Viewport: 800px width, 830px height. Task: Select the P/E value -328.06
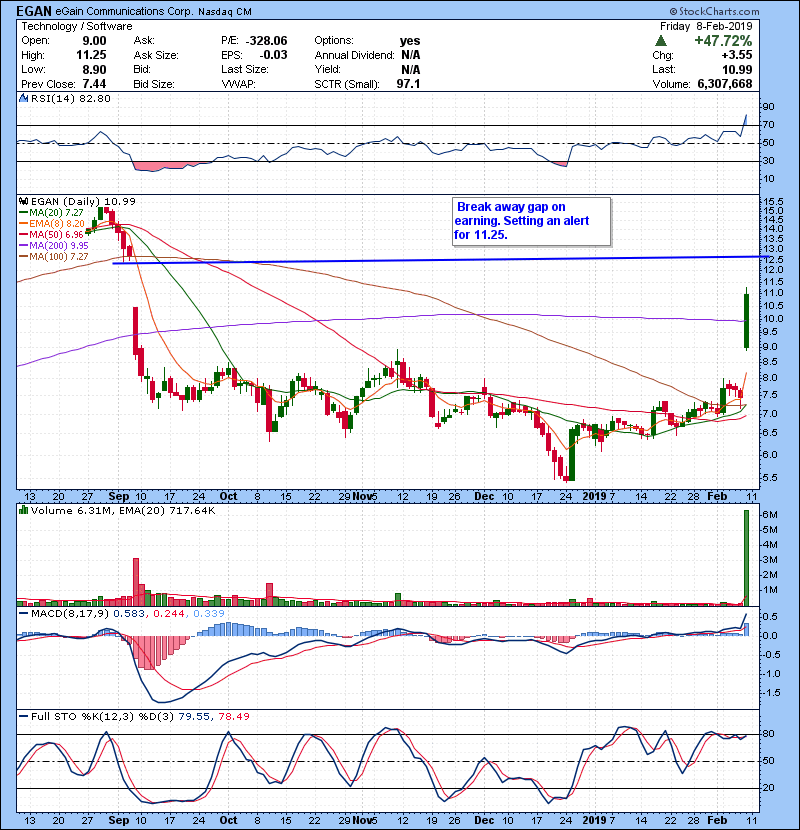pyautogui.click(x=267, y=41)
